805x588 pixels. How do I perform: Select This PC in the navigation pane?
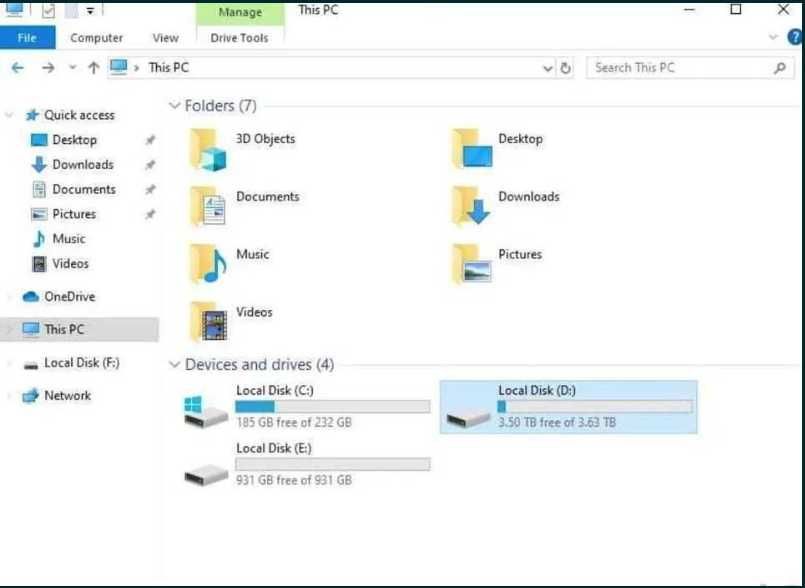pos(80,329)
